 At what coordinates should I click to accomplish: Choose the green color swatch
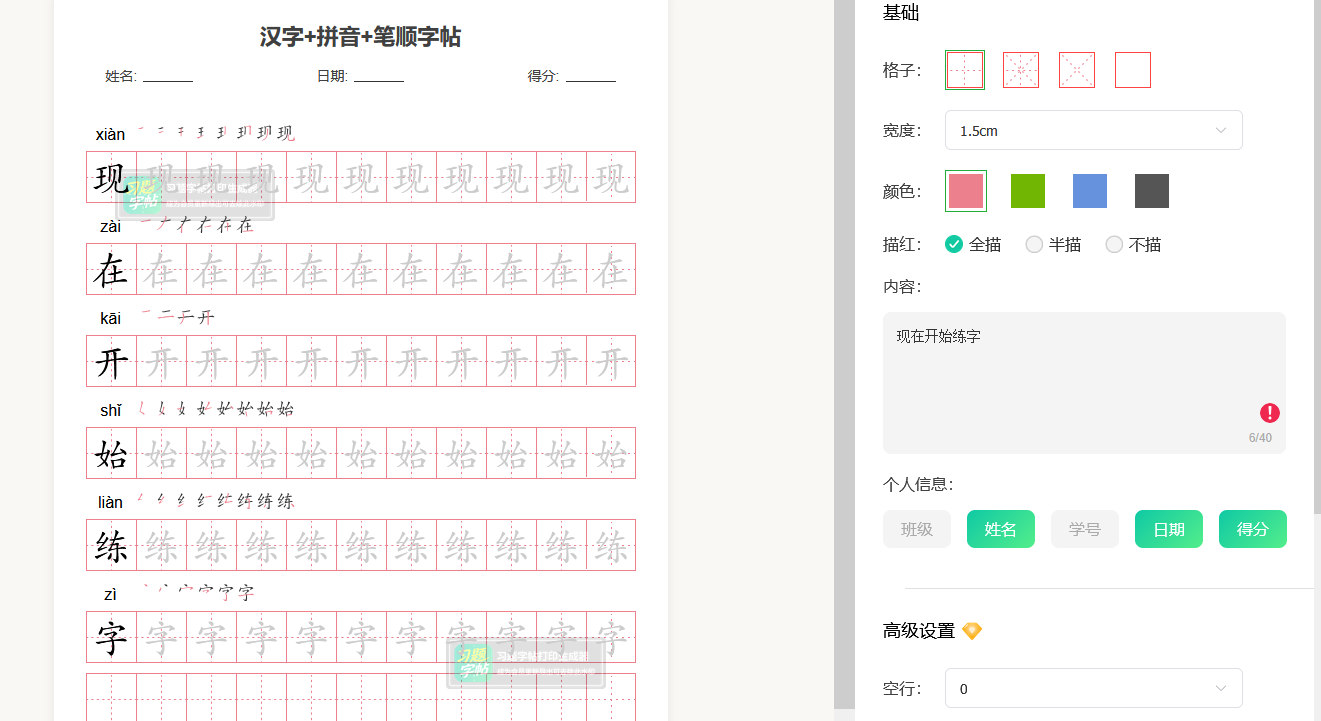[x=1028, y=191]
